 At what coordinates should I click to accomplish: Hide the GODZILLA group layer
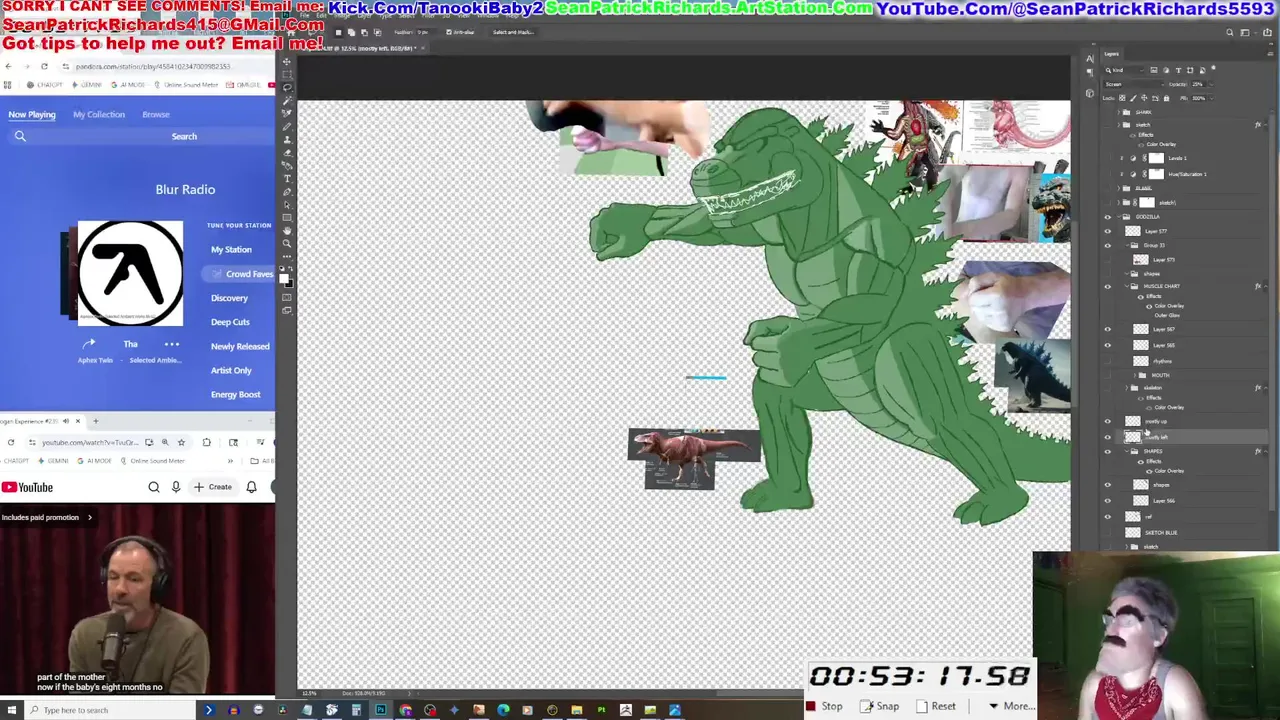(x=1107, y=217)
